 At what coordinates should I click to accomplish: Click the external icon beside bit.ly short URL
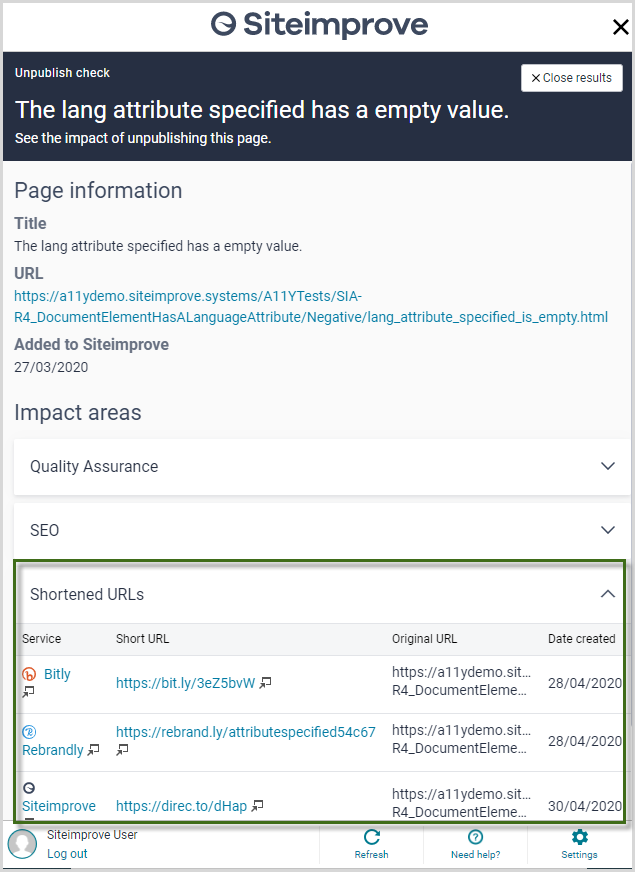coord(266,682)
